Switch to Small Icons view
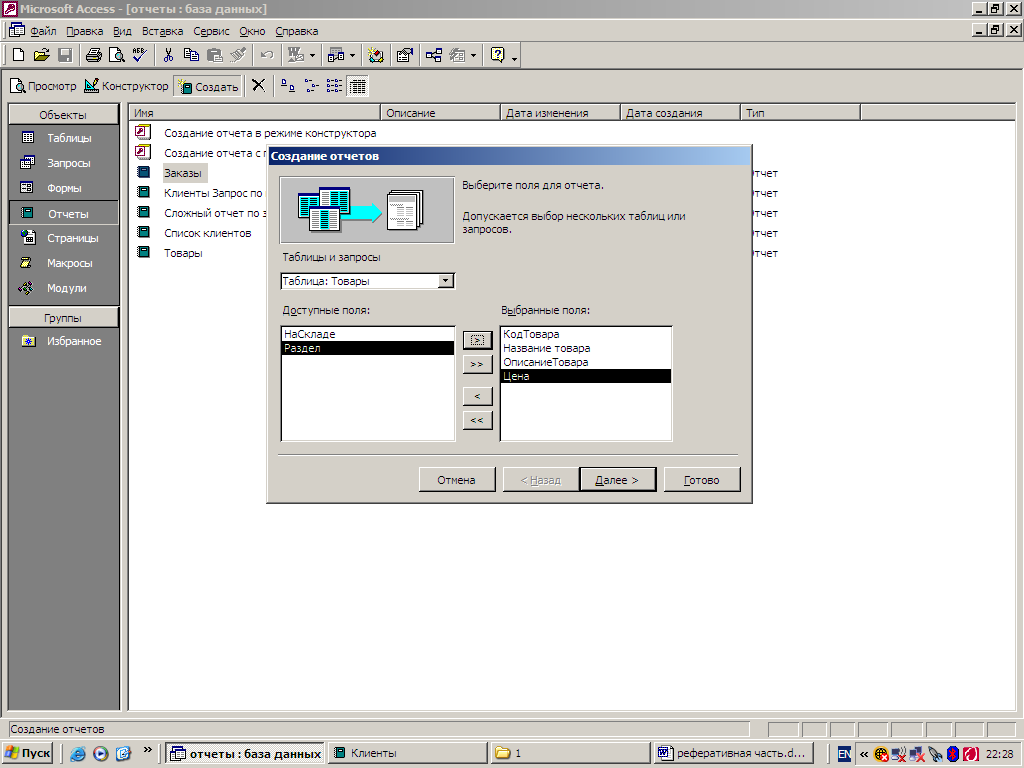Viewport: 1024px width, 768px height. coord(312,86)
